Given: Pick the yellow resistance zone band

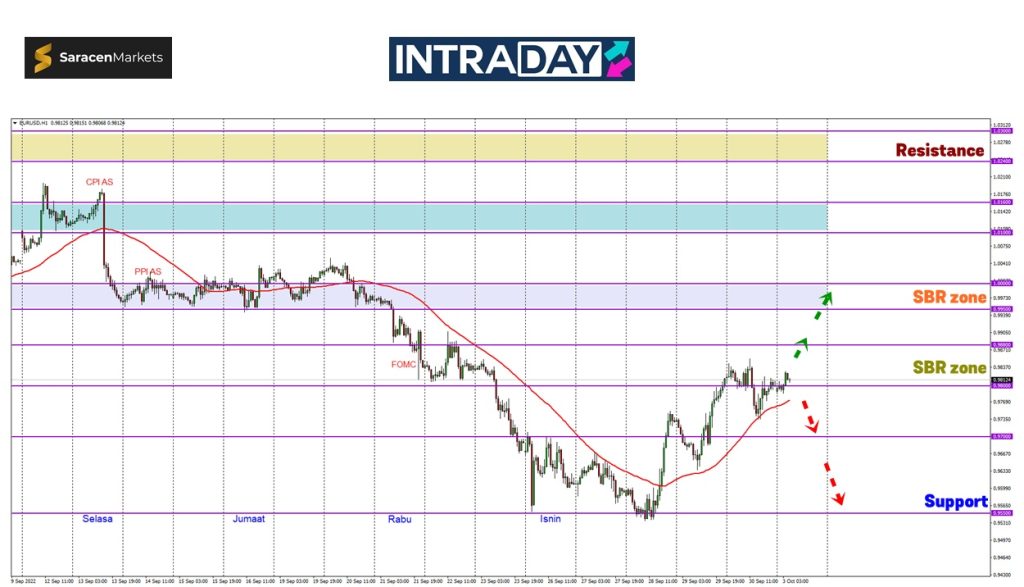Looking at the screenshot, I should tap(420, 146).
